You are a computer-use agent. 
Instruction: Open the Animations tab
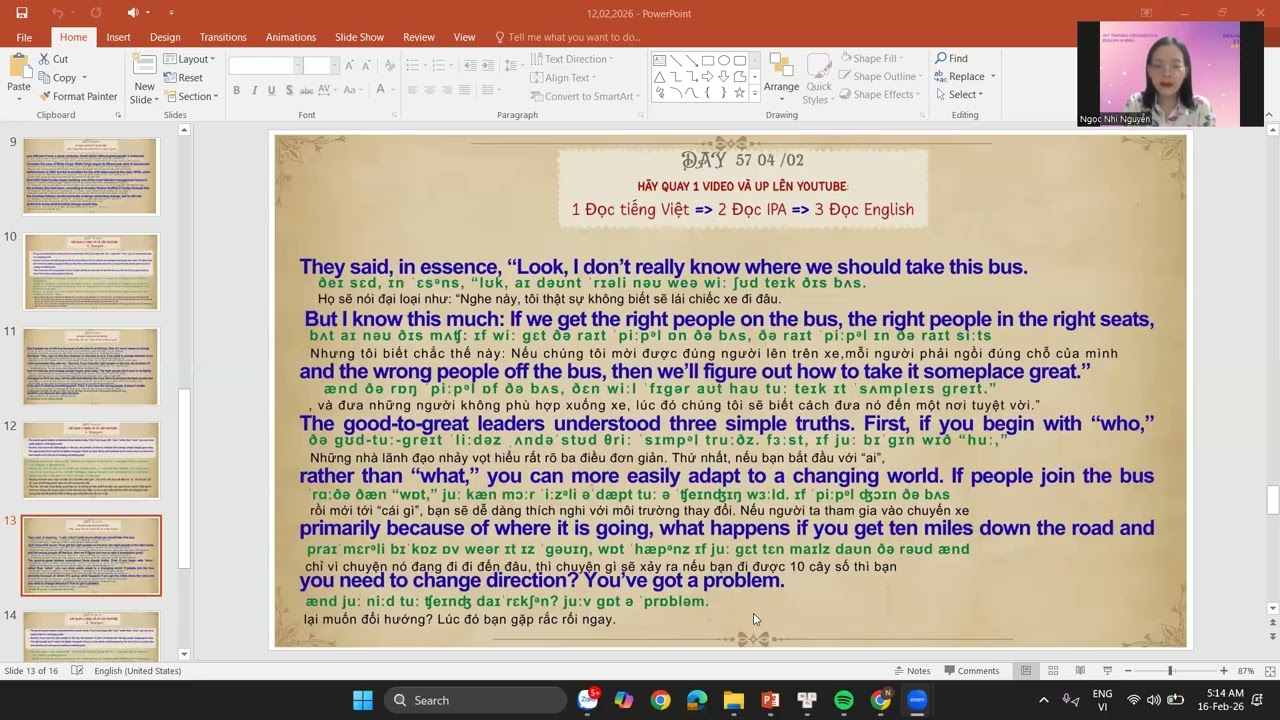tap(290, 37)
